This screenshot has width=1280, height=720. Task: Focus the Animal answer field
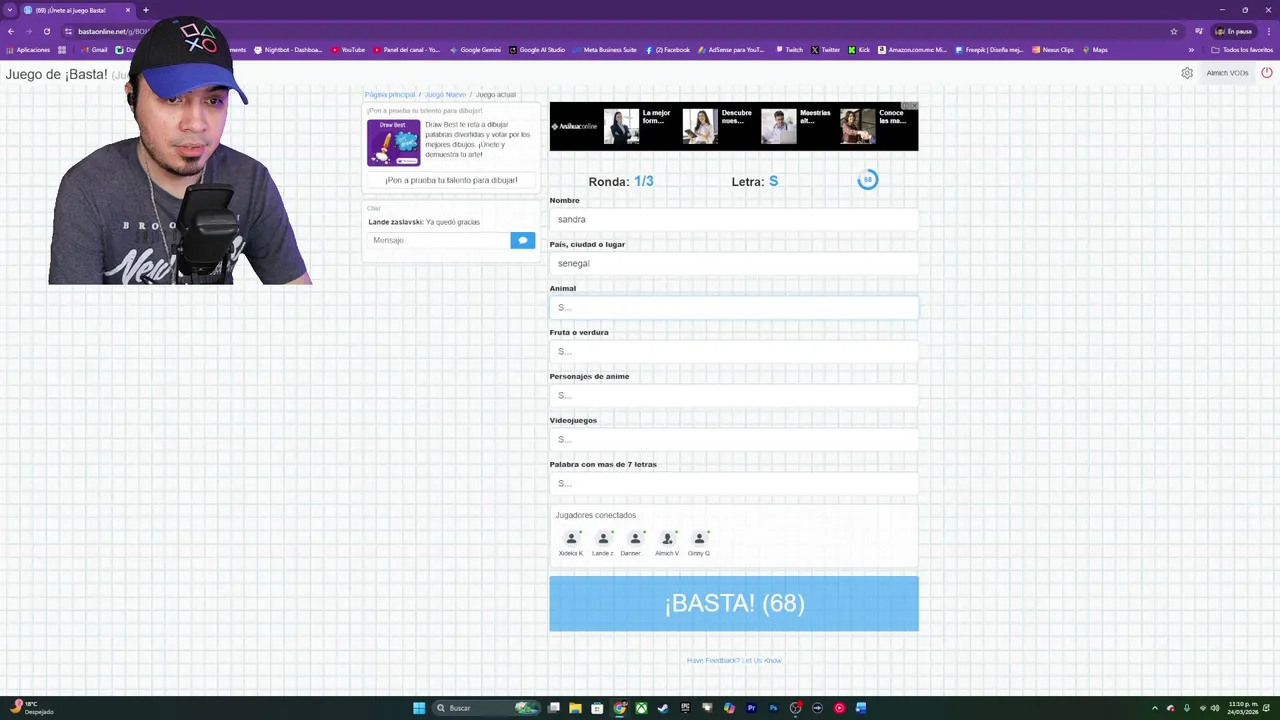733,307
